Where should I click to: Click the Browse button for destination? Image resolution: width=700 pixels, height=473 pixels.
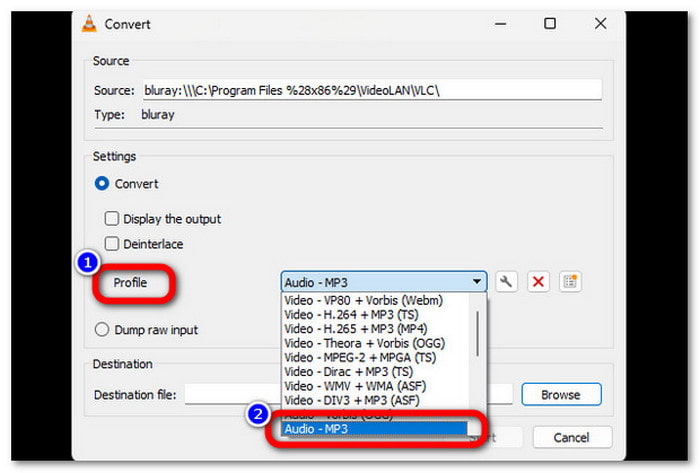coord(561,394)
